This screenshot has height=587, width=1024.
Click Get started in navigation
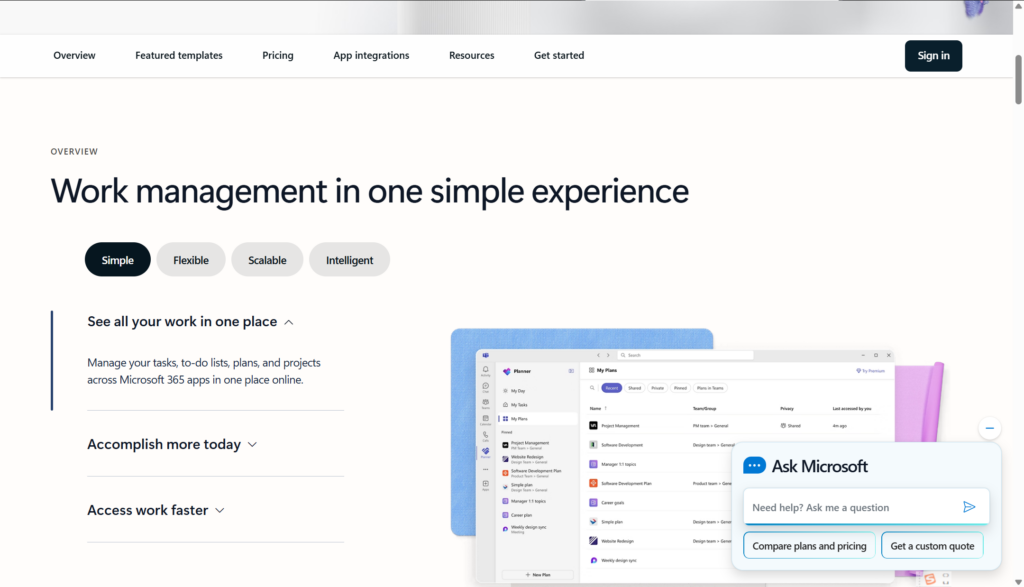559,56
